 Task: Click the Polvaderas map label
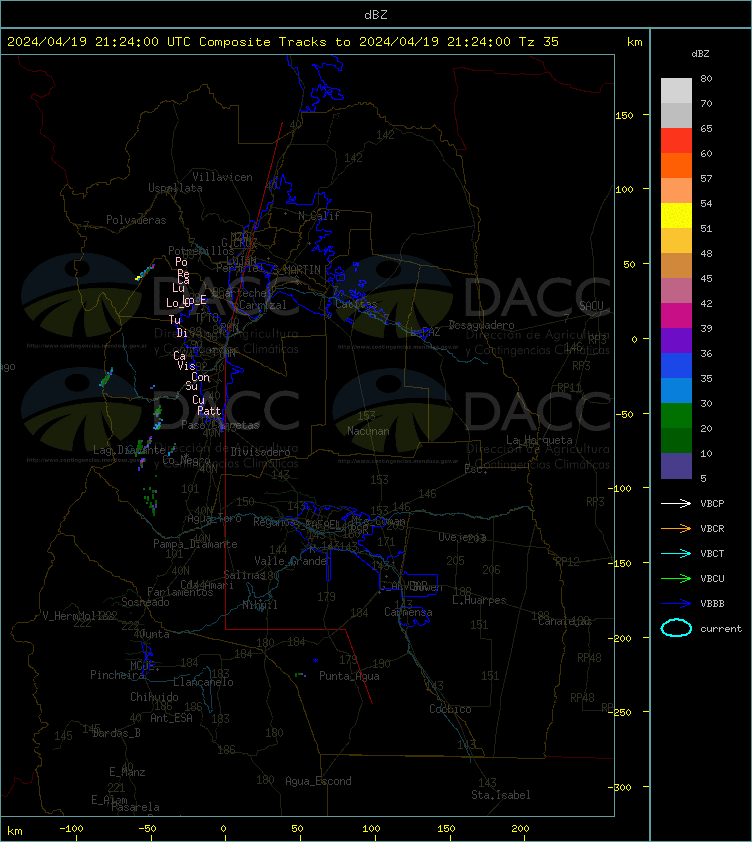tap(136, 220)
